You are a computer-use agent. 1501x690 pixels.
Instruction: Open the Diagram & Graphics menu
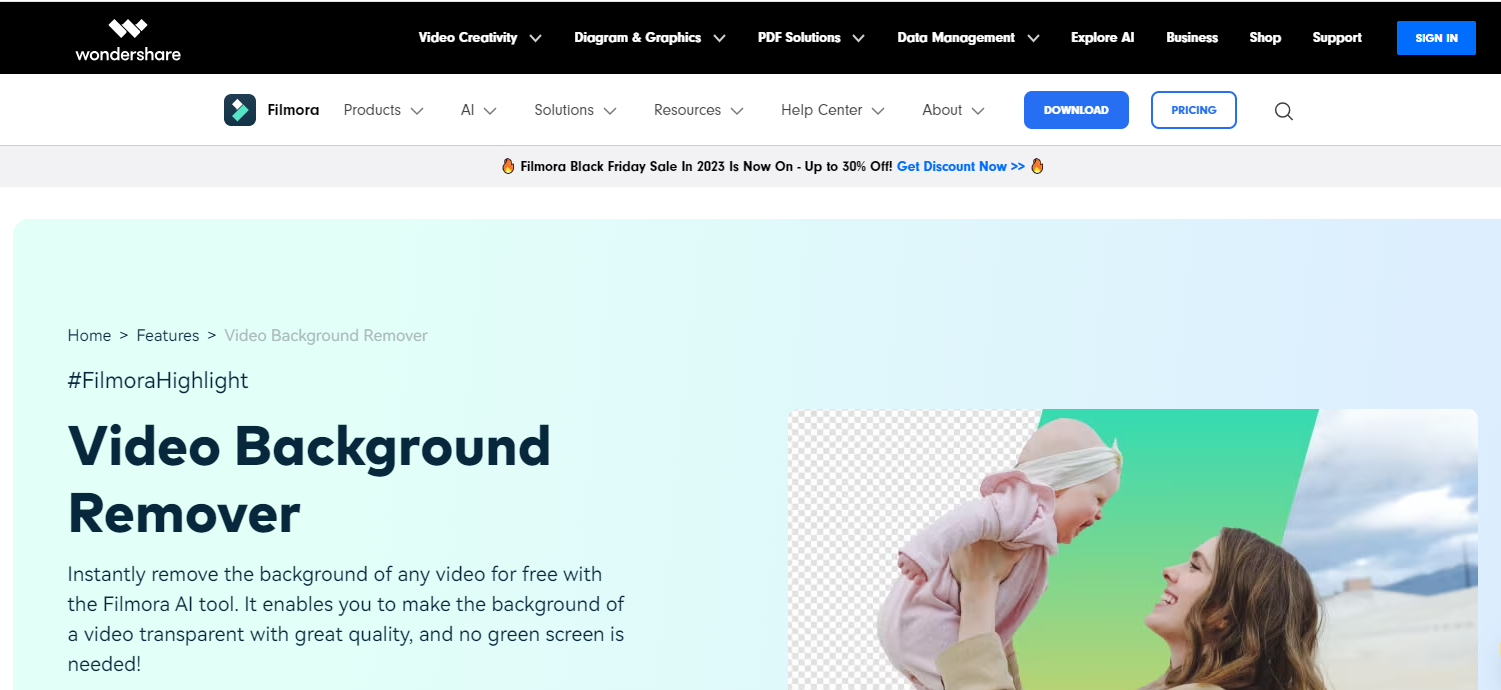[x=637, y=38]
